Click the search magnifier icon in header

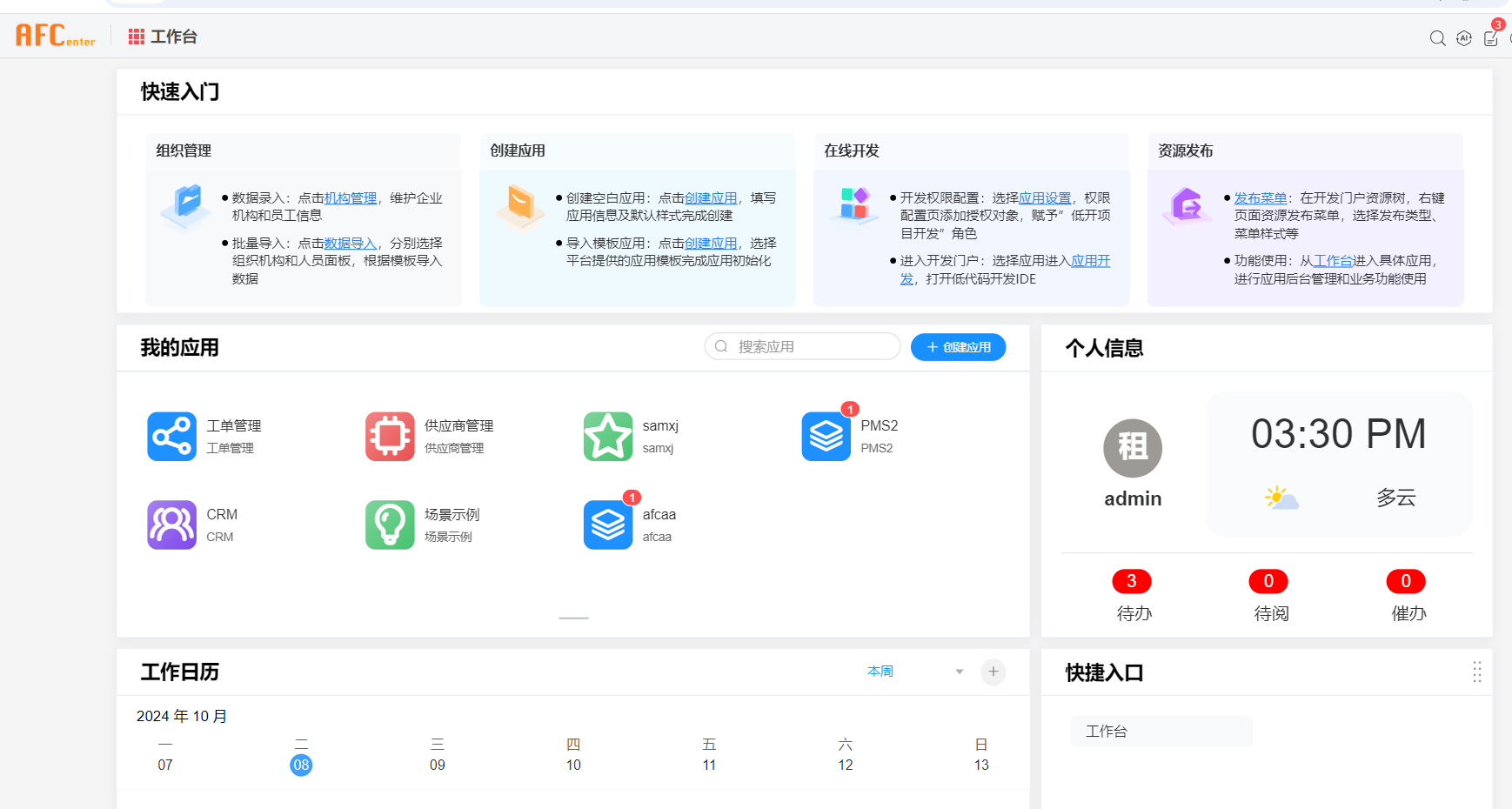pyautogui.click(x=1437, y=38)
